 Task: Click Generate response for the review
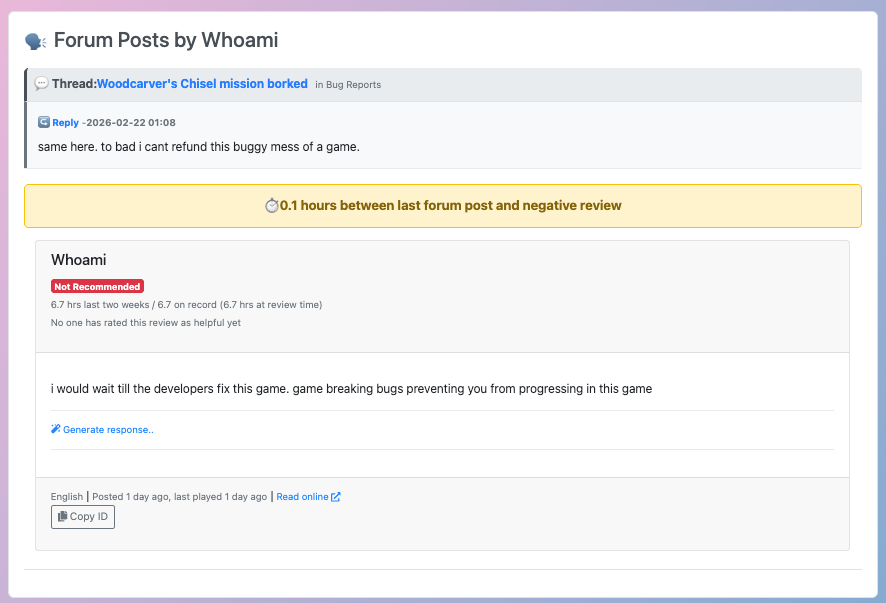[x=108, y=430]
